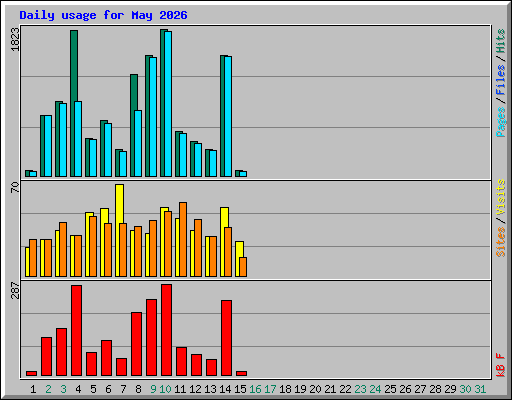This screenshot has width=512, height=400.
Task: Click the red KB bar for day 10
Action: (x=166, y=330)
